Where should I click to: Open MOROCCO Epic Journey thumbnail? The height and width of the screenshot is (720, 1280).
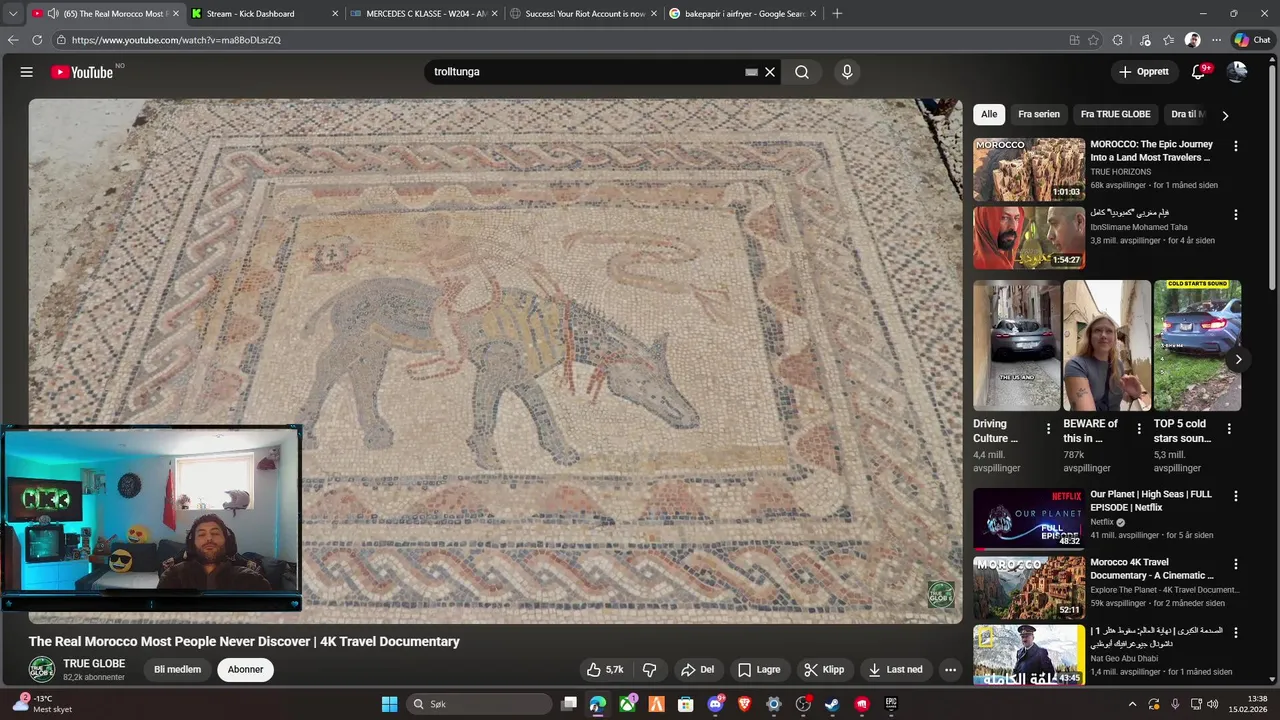tap(1029, 169)
